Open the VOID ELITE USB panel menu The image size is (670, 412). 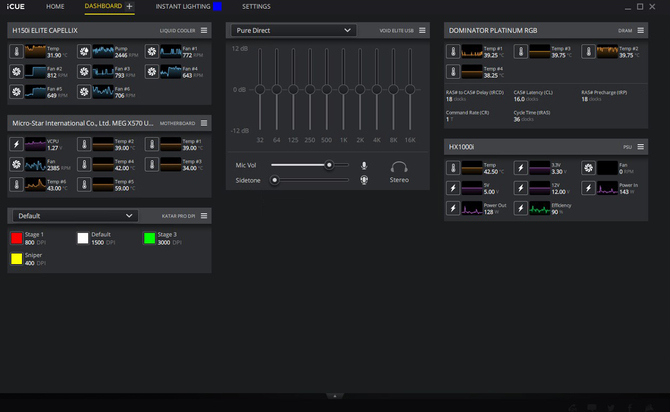click(x=422, y=30)
